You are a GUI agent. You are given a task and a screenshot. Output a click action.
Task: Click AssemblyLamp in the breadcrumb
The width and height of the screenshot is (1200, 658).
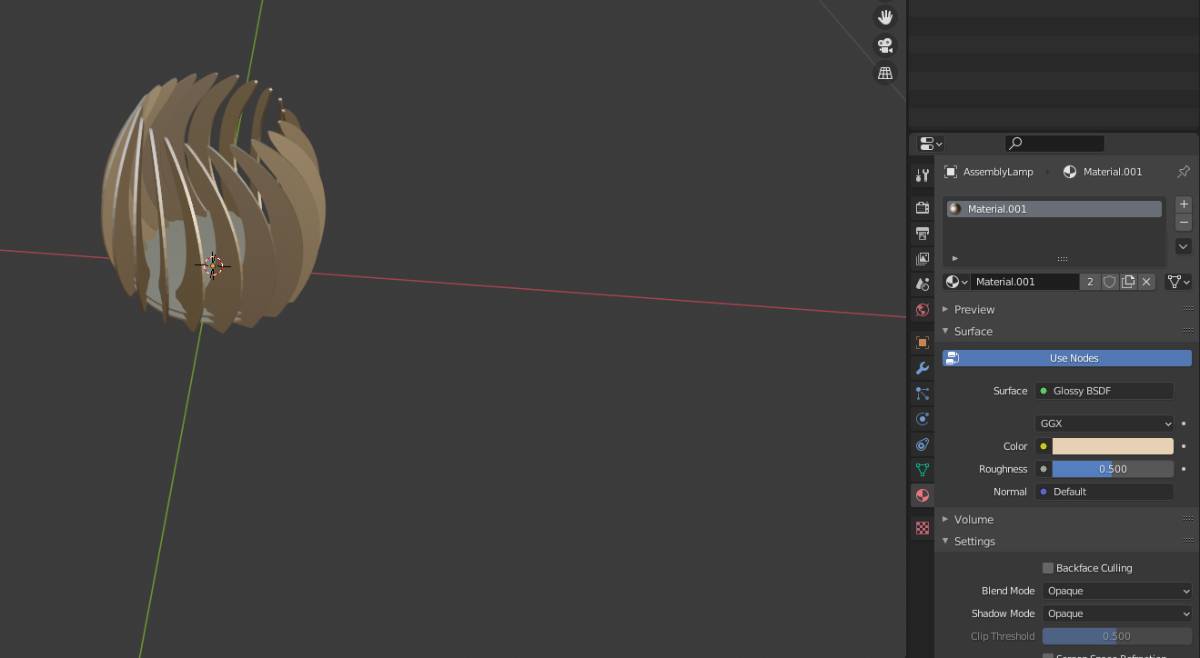[998, 172]
